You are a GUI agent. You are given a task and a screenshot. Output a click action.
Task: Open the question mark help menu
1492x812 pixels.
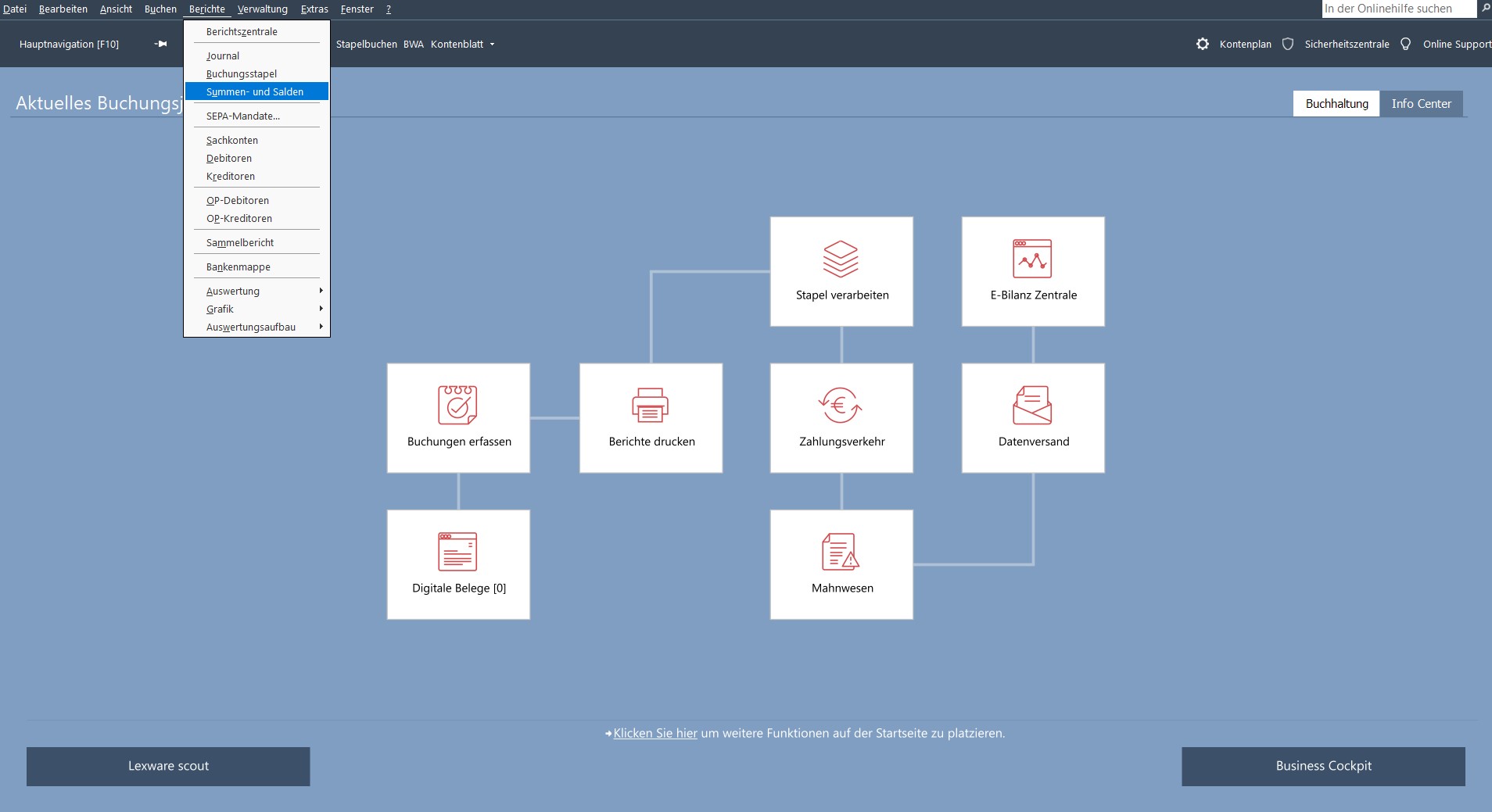coord(389,9)
